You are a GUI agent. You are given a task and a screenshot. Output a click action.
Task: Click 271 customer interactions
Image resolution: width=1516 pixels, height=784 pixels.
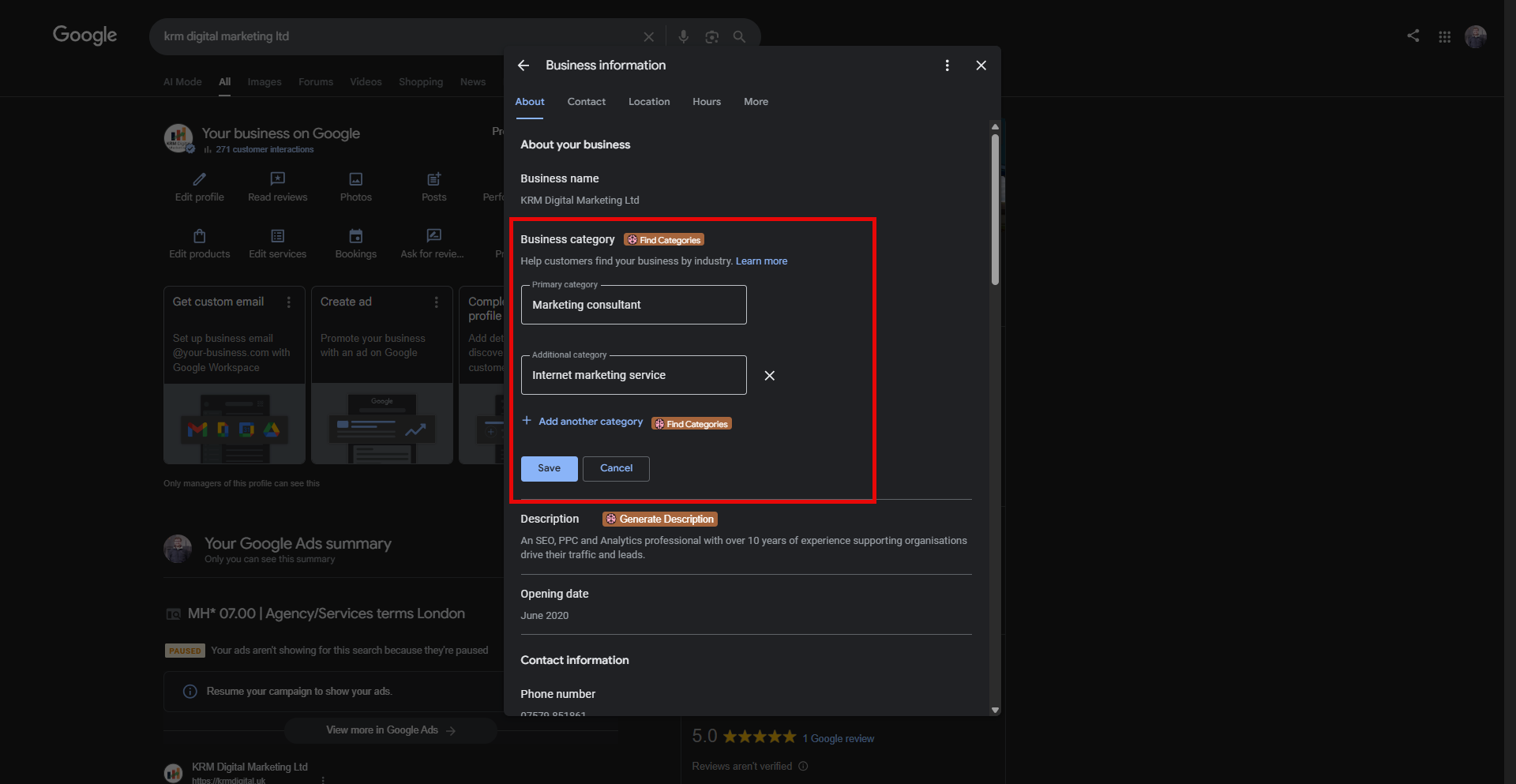click(265, 149)
